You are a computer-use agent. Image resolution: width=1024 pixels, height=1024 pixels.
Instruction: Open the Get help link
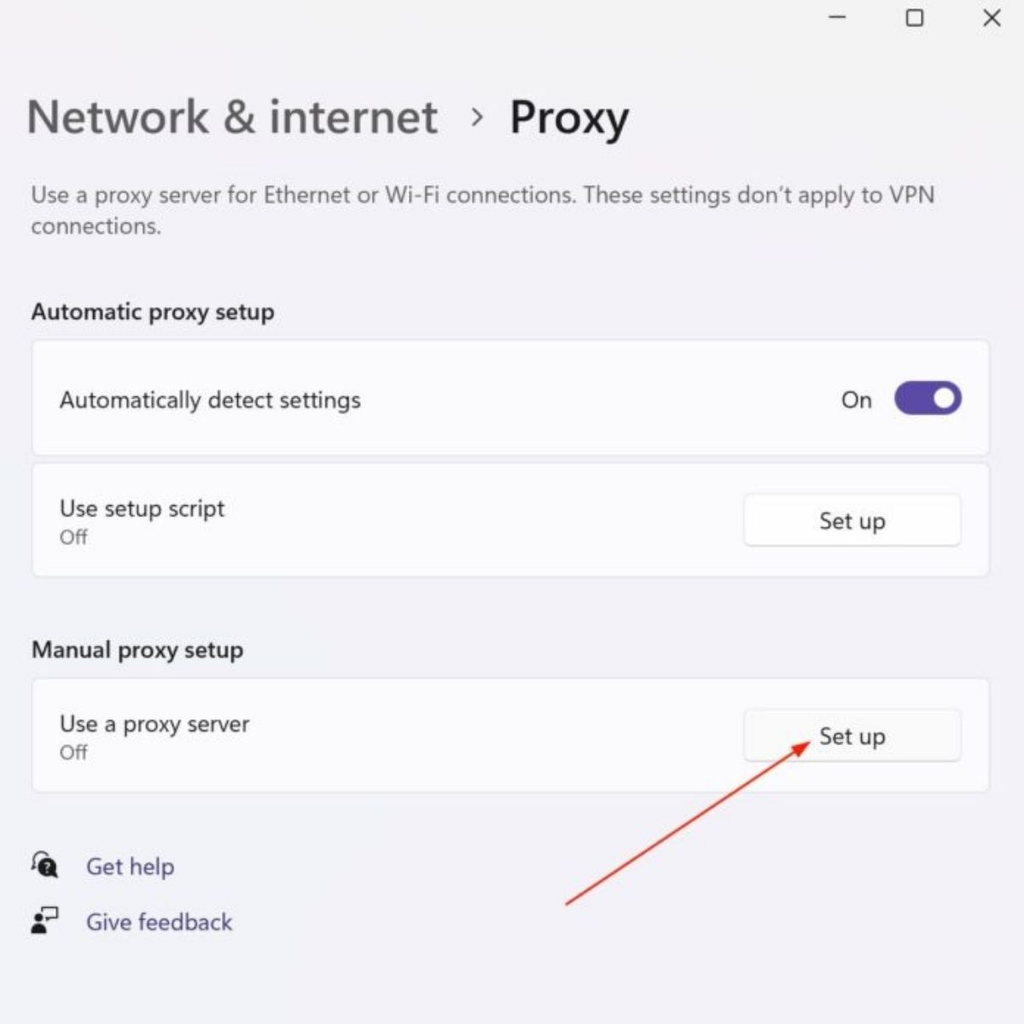[130, 866]
